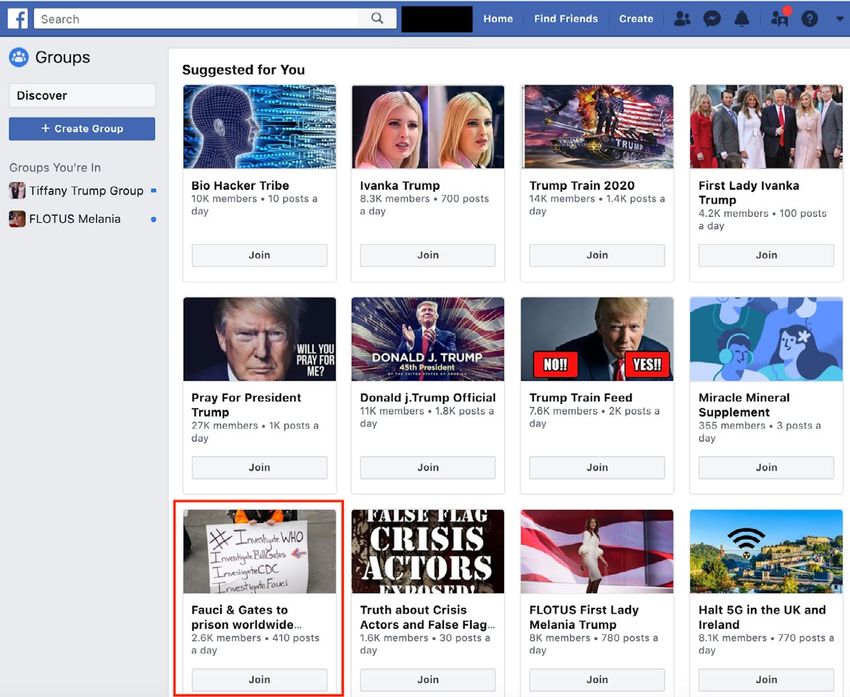Join the Trump Train Feed group
The width and height of the screenshot is (850, 697).
[597, 468]
